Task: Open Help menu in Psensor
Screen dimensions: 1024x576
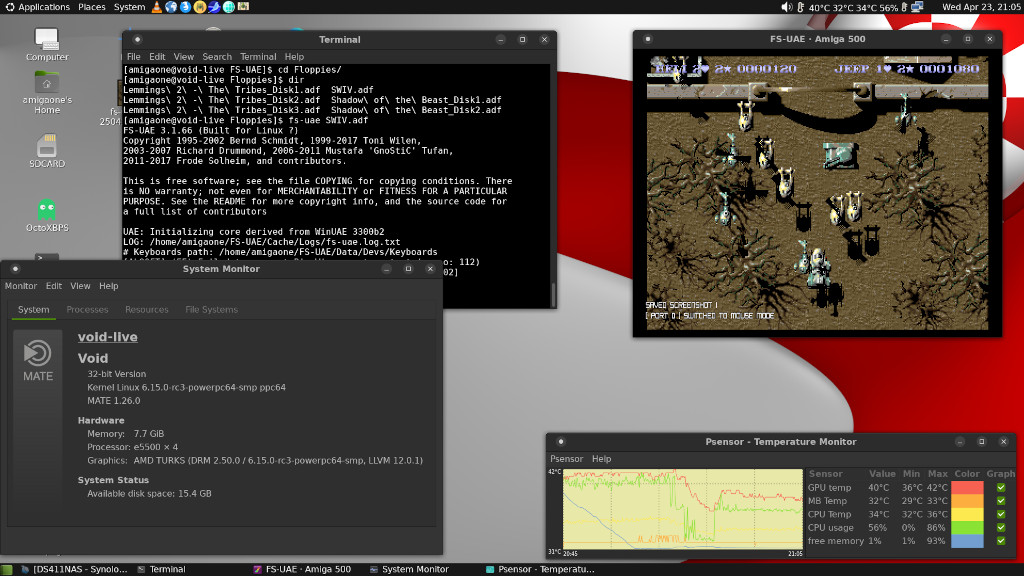Action: coord(601,459)
